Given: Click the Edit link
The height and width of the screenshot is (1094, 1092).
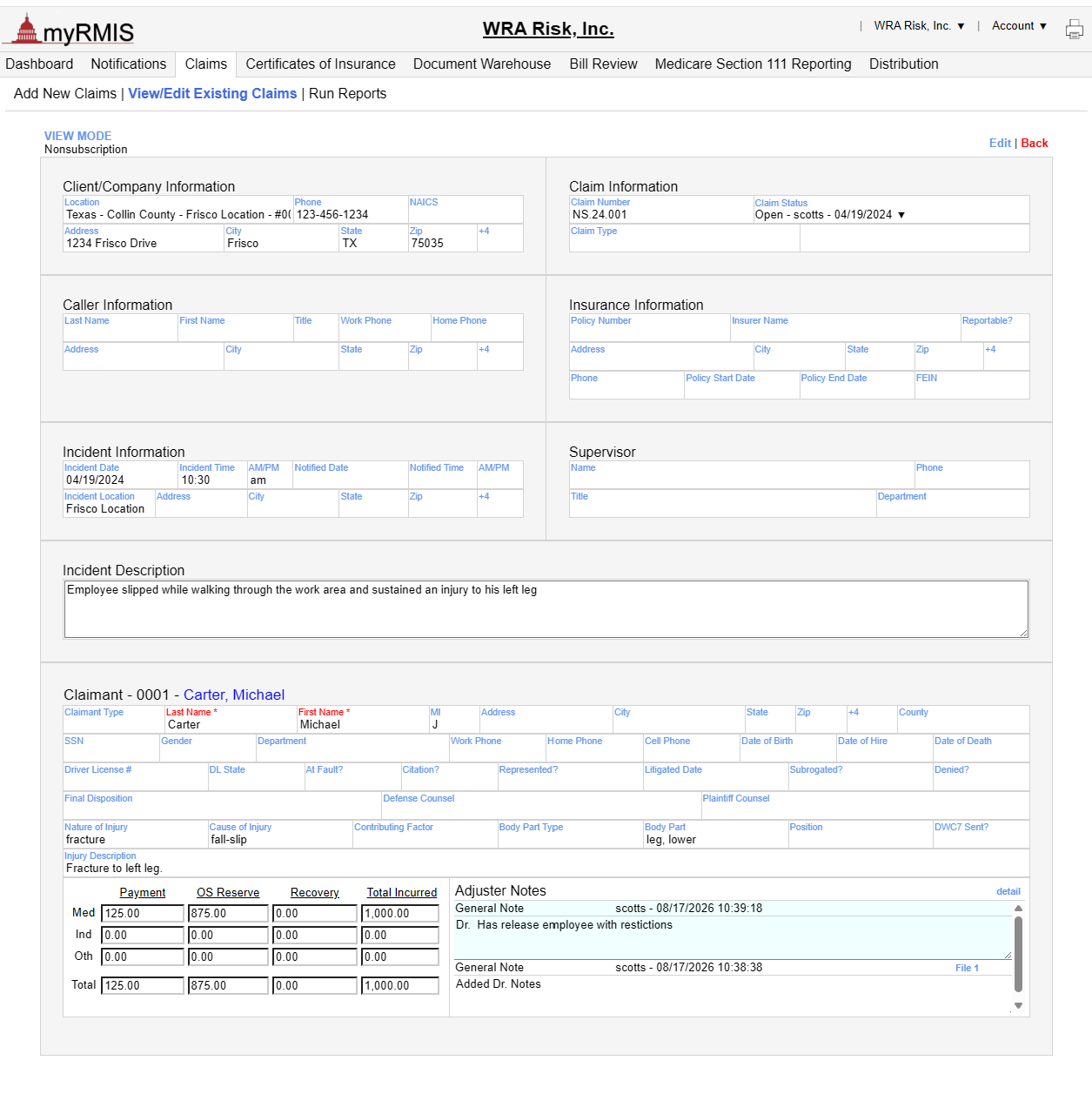Looking at the screenshot, I should [x=1000, y=144].
